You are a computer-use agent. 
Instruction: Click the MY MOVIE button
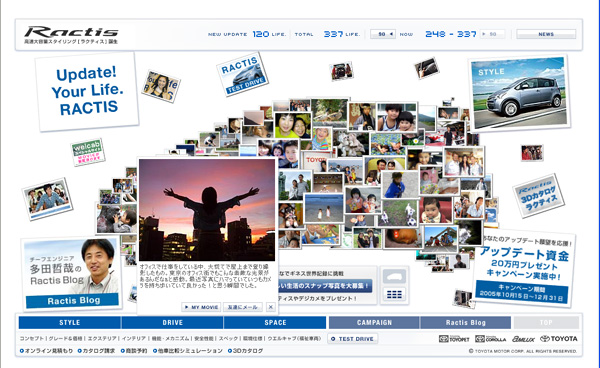pyautogui.click(x=201, y=307)
